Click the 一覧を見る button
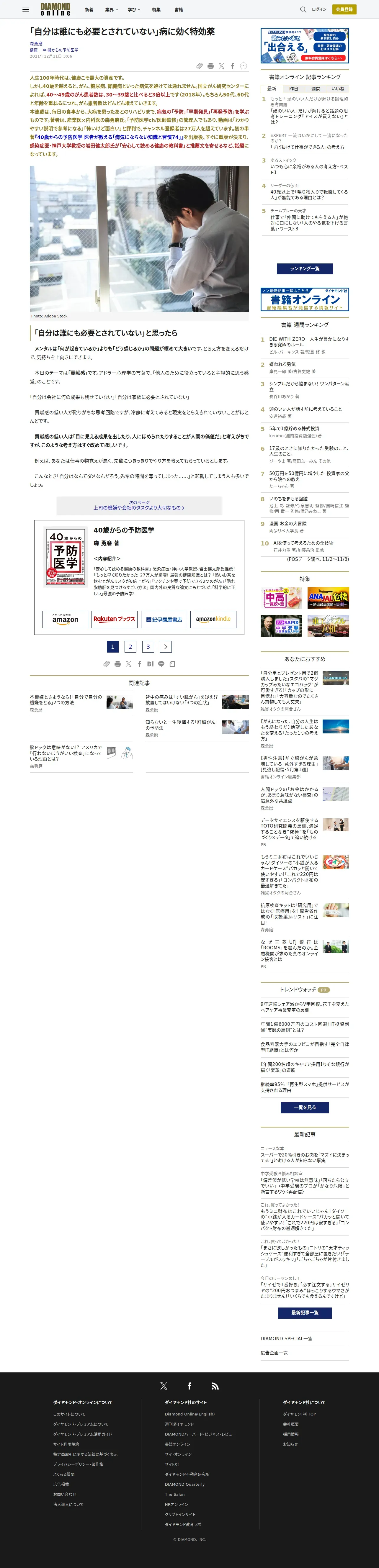This screenshot has height=1568, width=379. click(x=305, y=1107)
